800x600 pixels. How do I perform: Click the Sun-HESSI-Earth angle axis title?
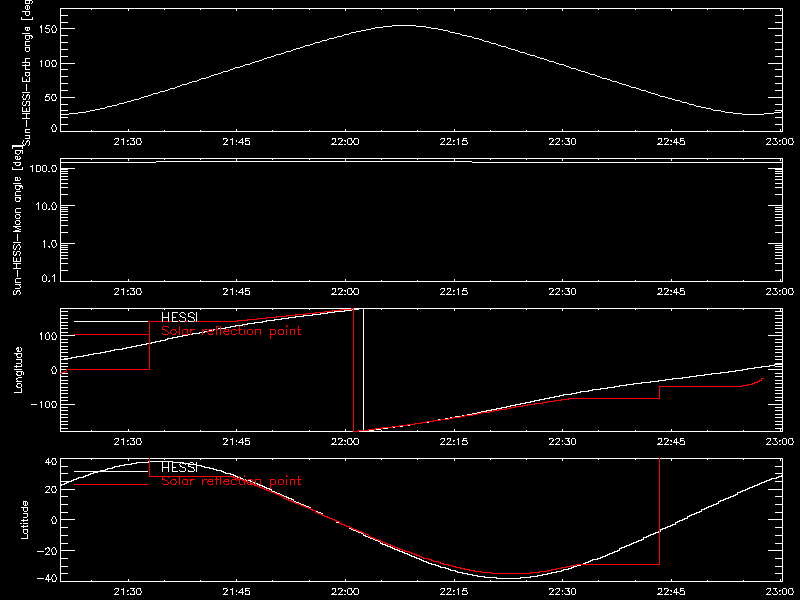pos(27,71)
